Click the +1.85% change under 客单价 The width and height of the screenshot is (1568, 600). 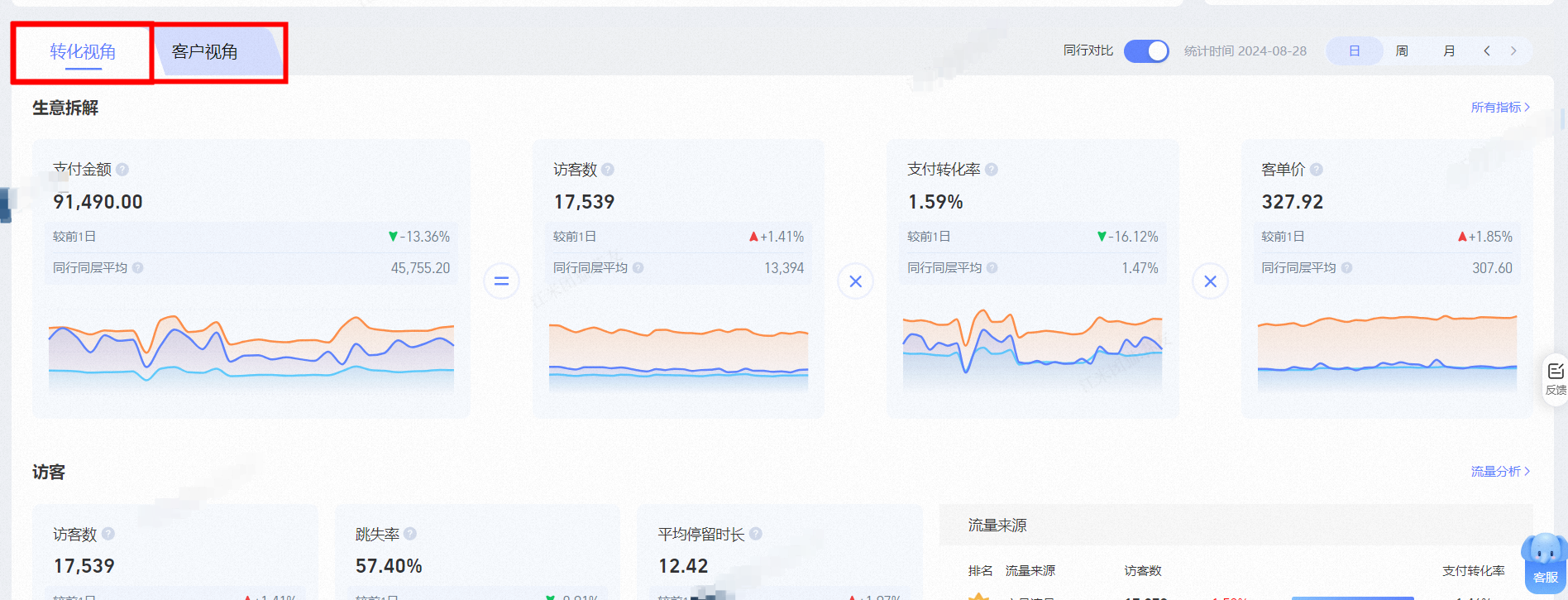pyautogui.click(x=1485, y=237)
